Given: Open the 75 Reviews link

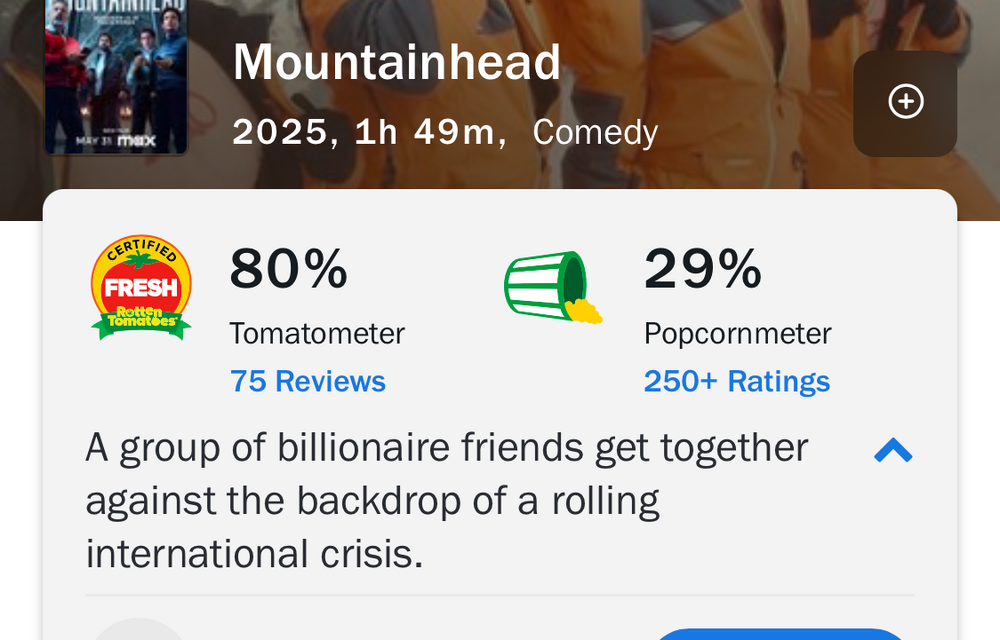Looking at the screenshot, I should coord(308,381).
